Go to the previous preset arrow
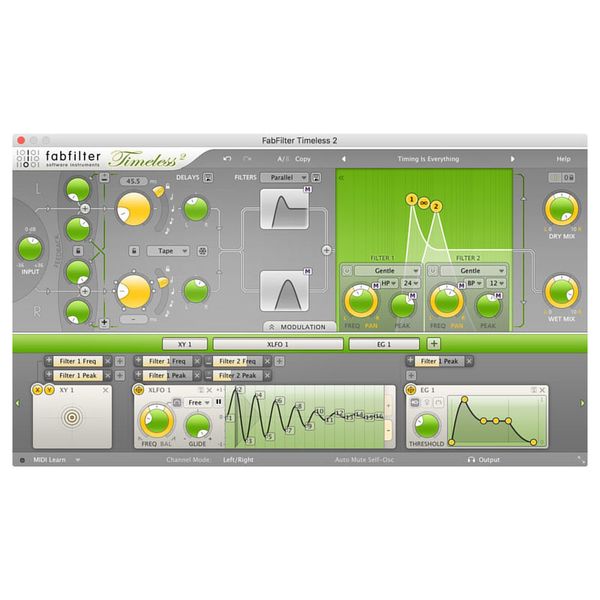This screenshot has height=600, width=600. pyautogui.click(x=343, y=159)
